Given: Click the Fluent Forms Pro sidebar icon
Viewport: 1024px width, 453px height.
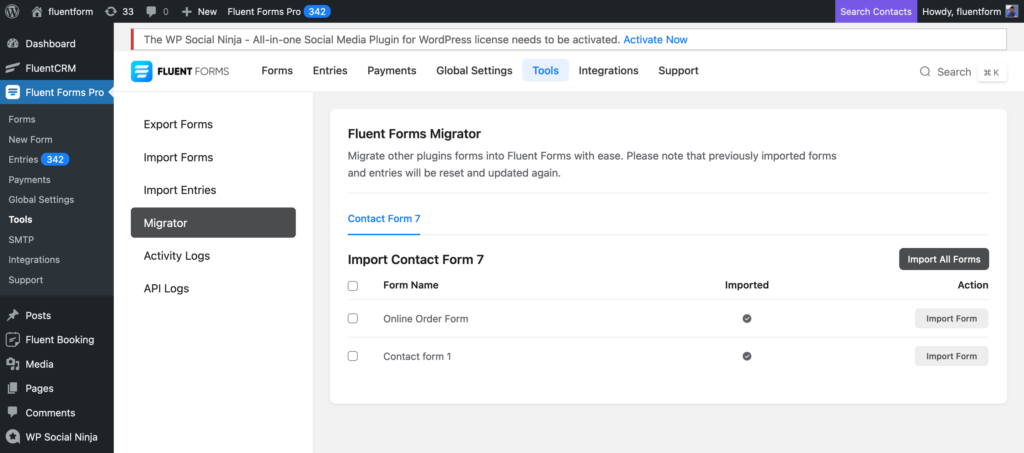Looking at the screenshot, I should point(12,92).
